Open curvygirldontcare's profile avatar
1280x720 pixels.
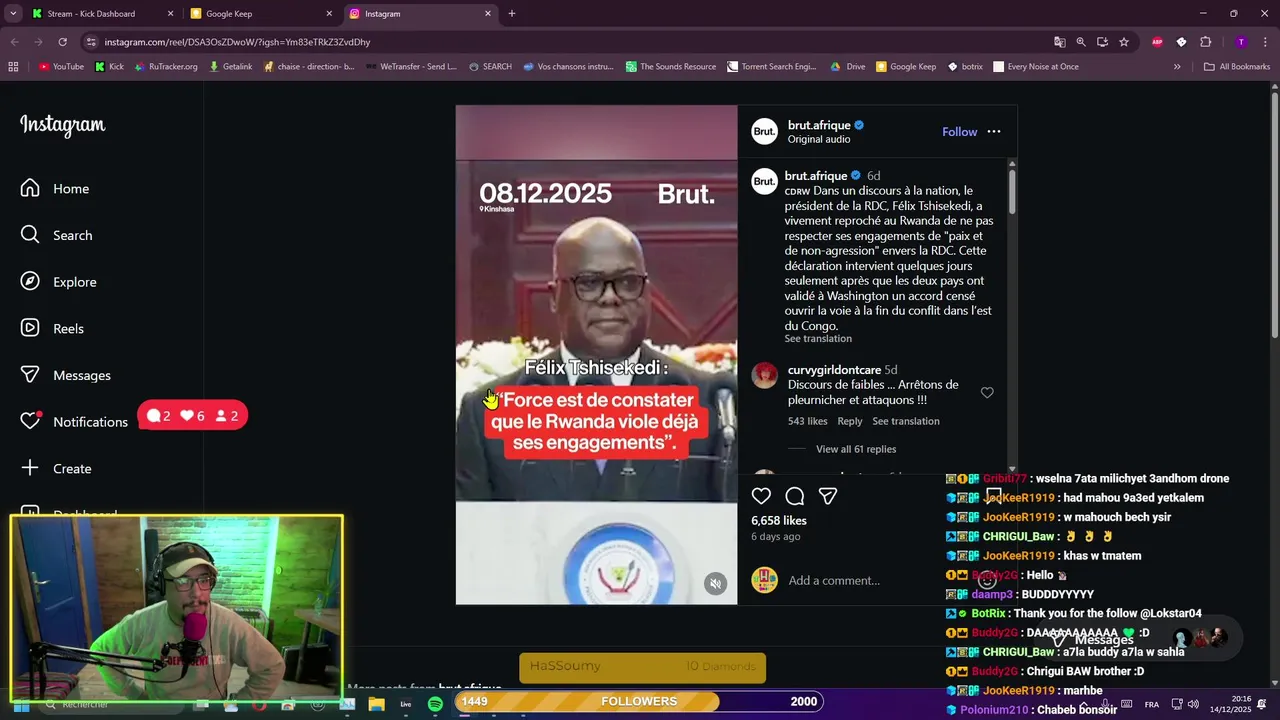(x=765, y=375)
